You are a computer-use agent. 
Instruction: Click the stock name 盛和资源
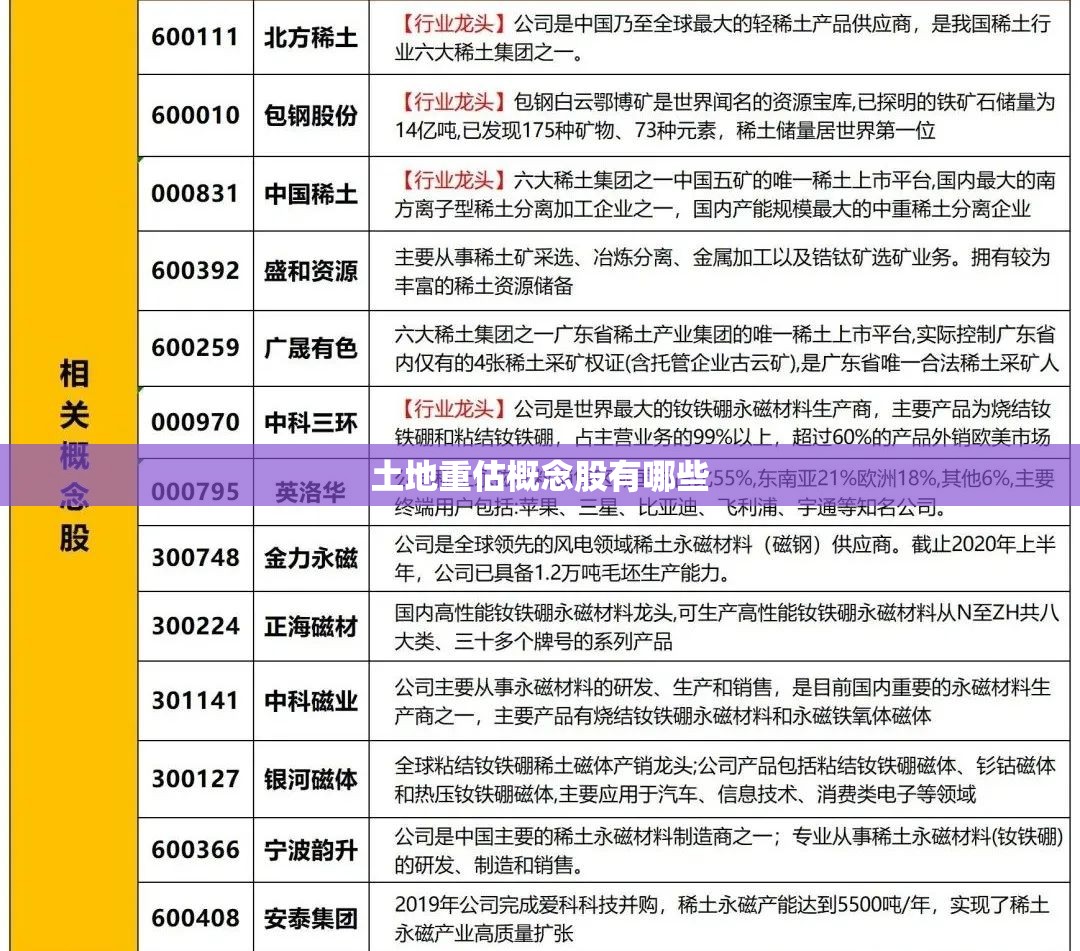[x=311, y=271]
